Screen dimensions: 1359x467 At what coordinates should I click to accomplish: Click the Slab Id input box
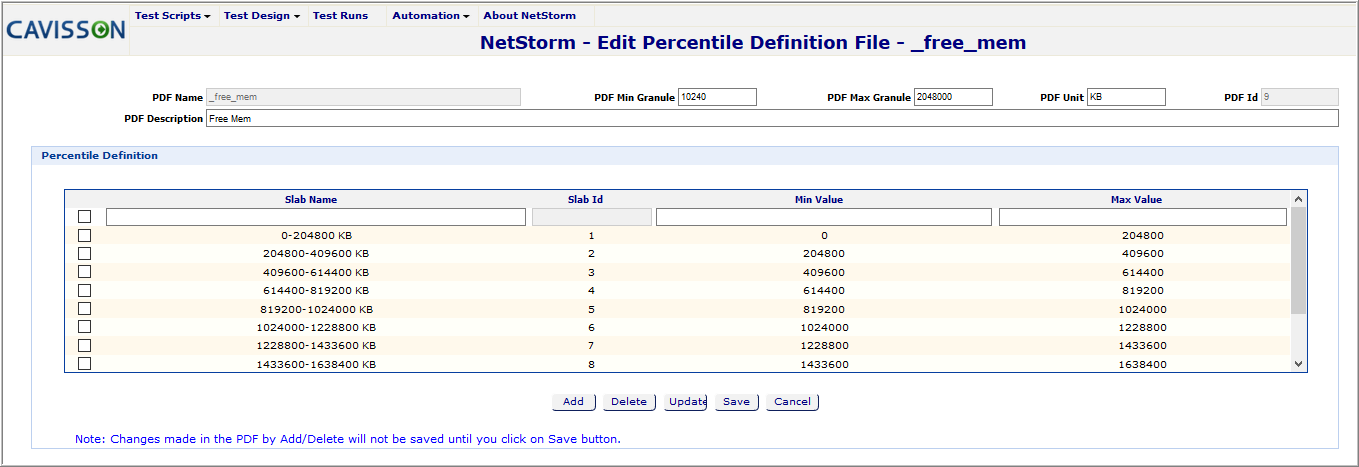592,217
